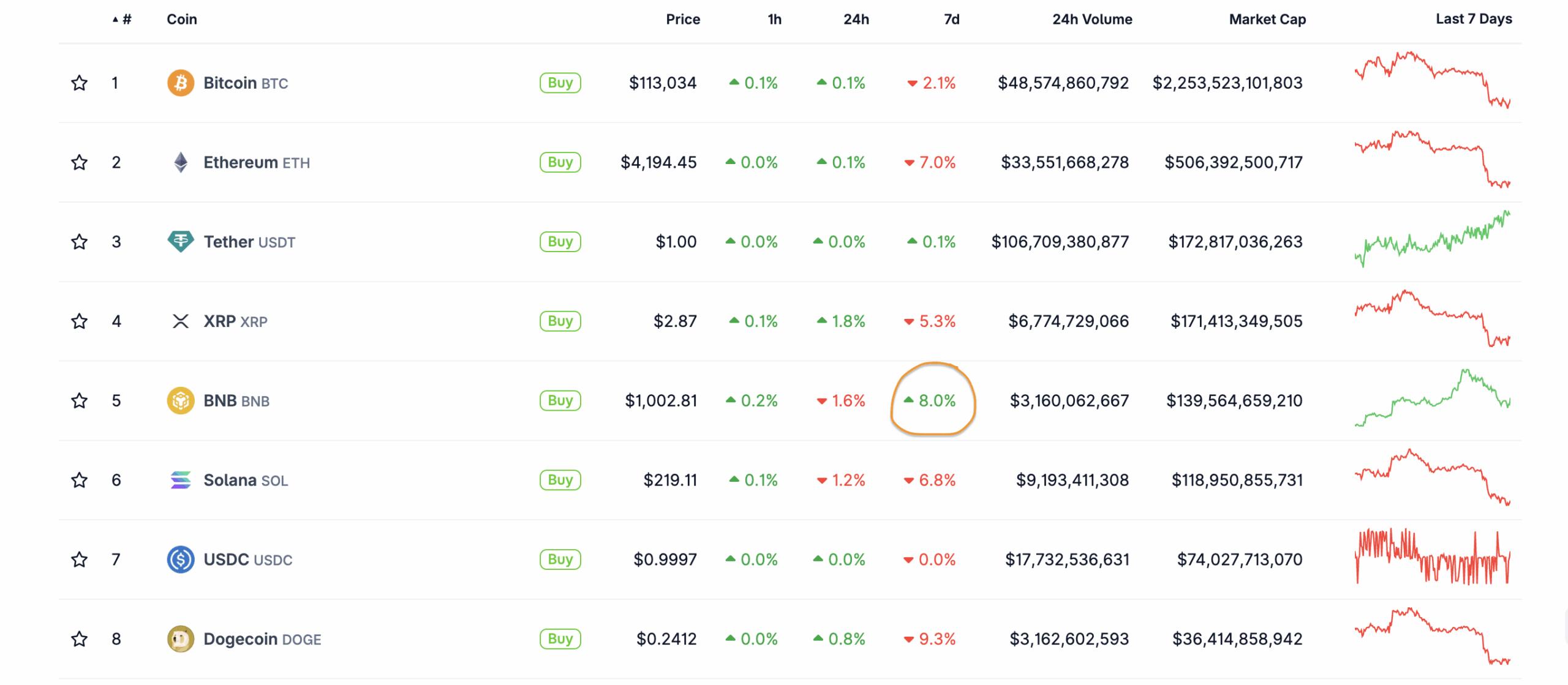The width and height of the screenshot is (1568, 685).
Task: Sort by the Price column header
Action: (x=683, y=20)
